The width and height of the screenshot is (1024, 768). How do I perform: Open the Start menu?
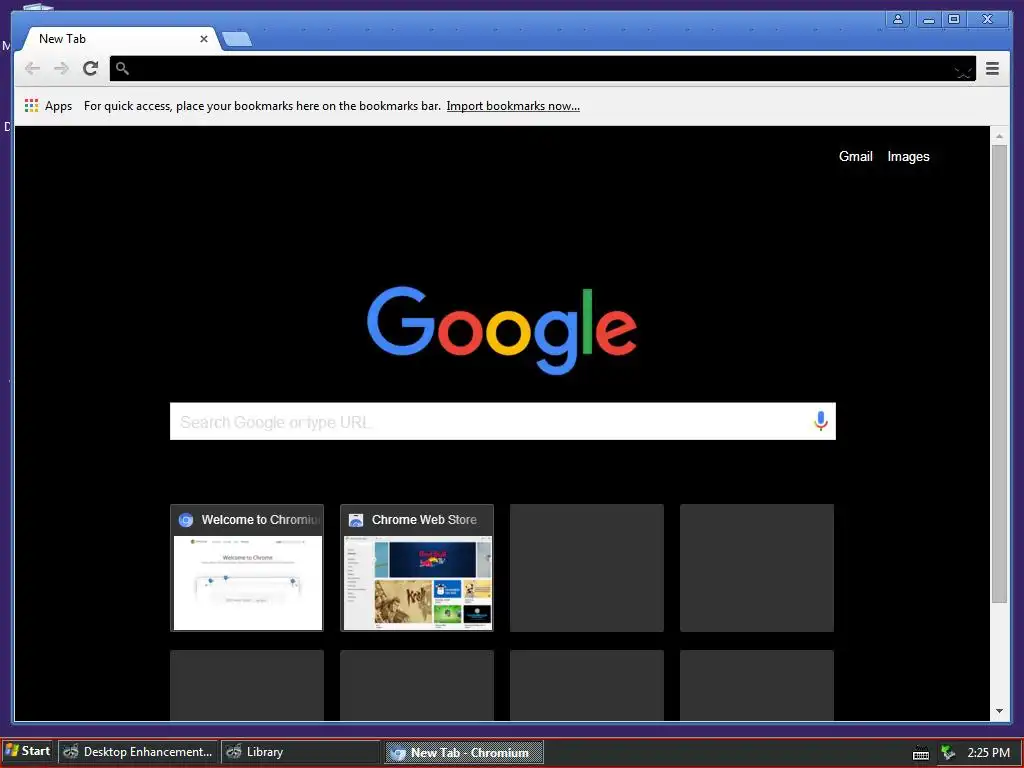point(28,752)
